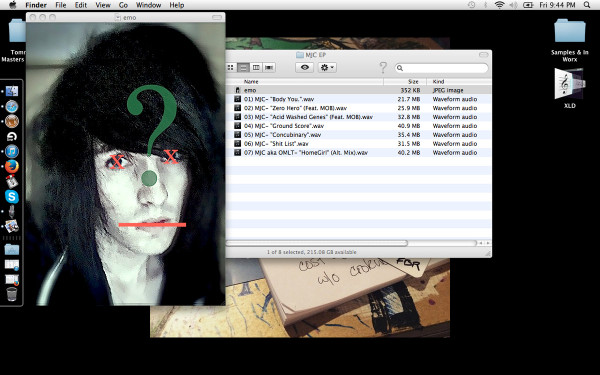This screenshot has height=375, width=600.
Task: Click the emo image preview photo
Action: point(126,164)
